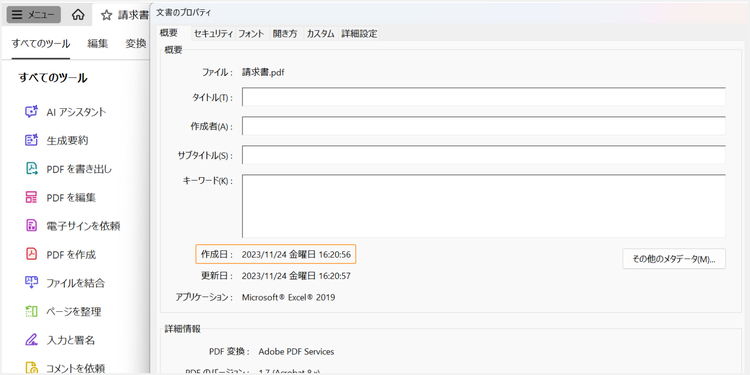Click the 入力と署名 icon
Viewport: 750px width, 375px height.
tap(31, 340)
